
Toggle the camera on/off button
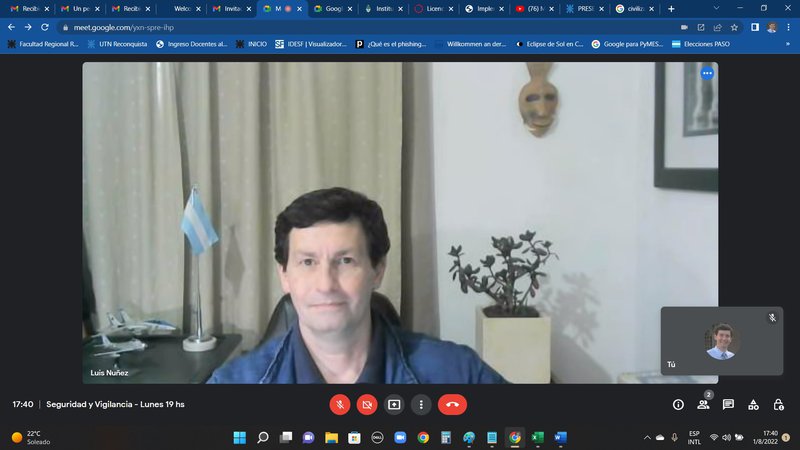pyautogui.click(x=367, y=405)
